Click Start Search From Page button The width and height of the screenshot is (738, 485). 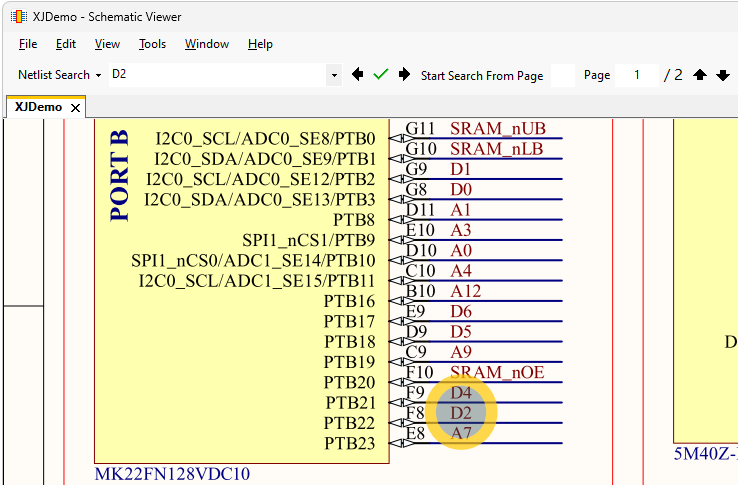pos(482,75)
